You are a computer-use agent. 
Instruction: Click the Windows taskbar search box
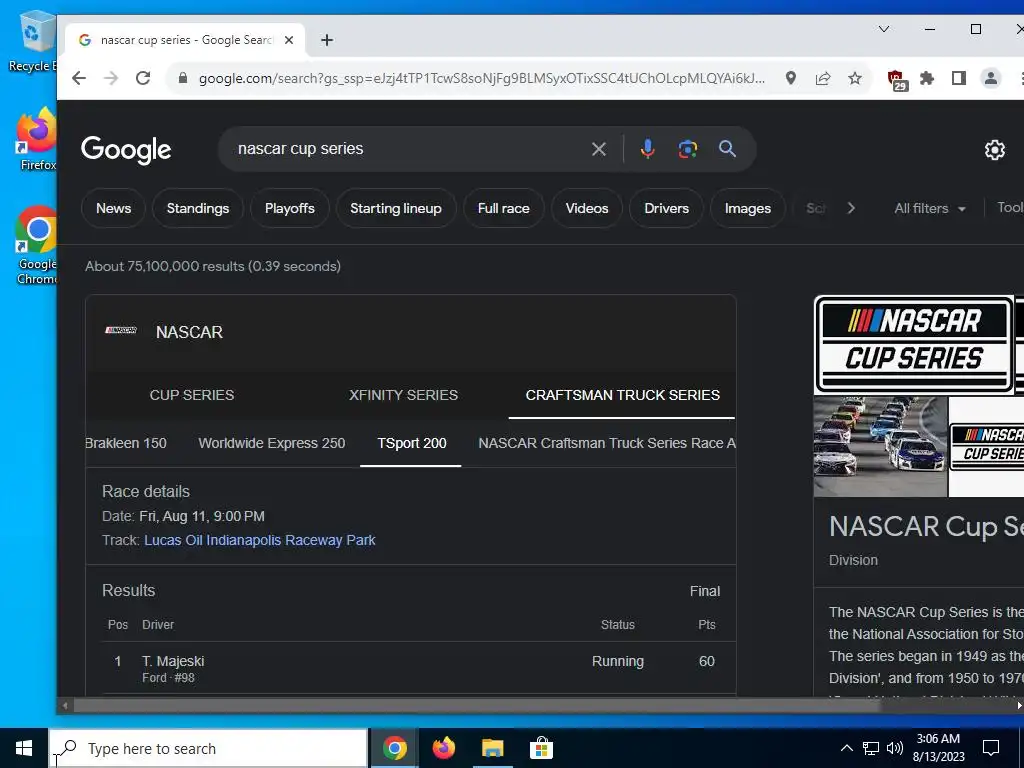tap(208, 748)
